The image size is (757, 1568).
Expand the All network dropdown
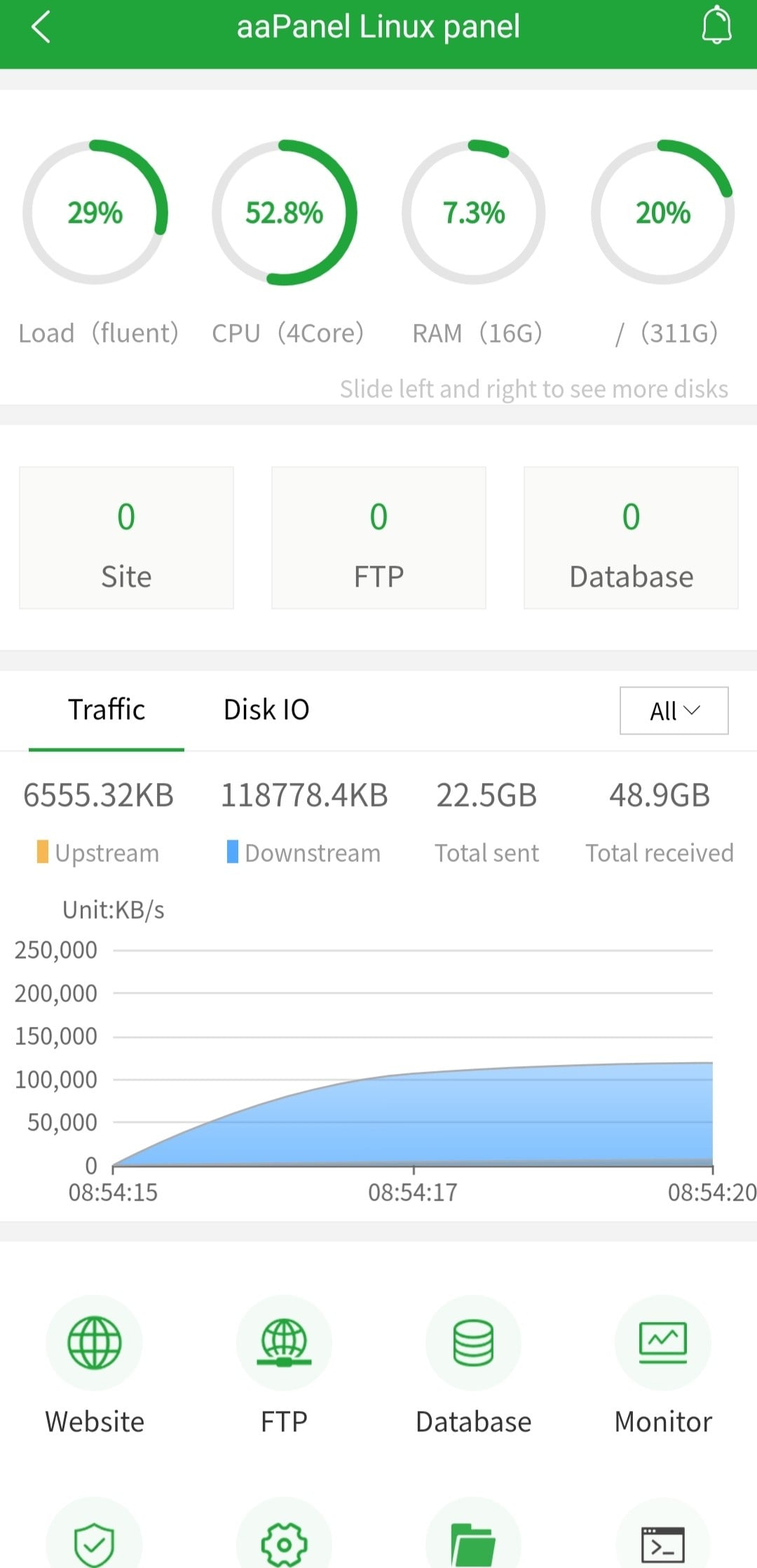(x=674, y=711)
